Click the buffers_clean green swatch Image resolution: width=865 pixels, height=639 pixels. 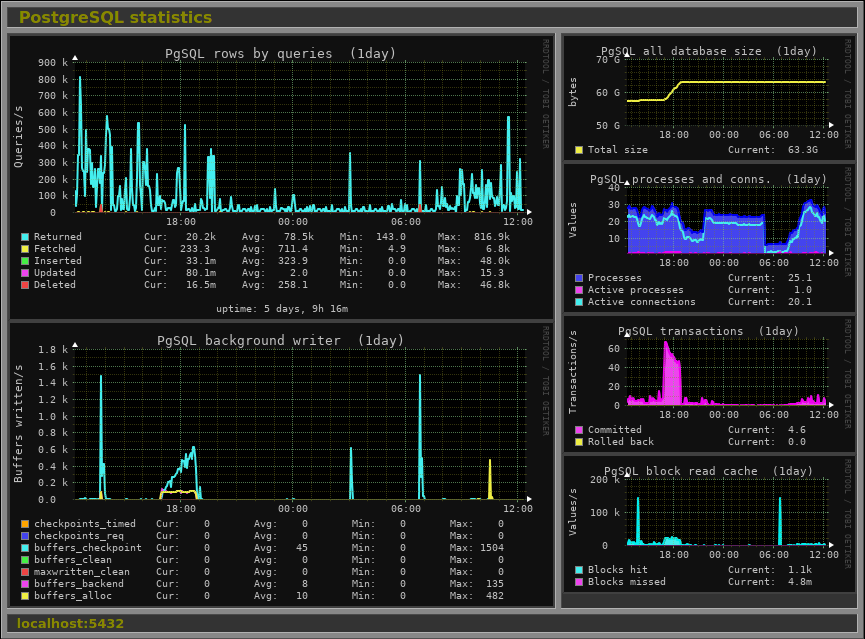pyautogui.click(x=25, y=560)
